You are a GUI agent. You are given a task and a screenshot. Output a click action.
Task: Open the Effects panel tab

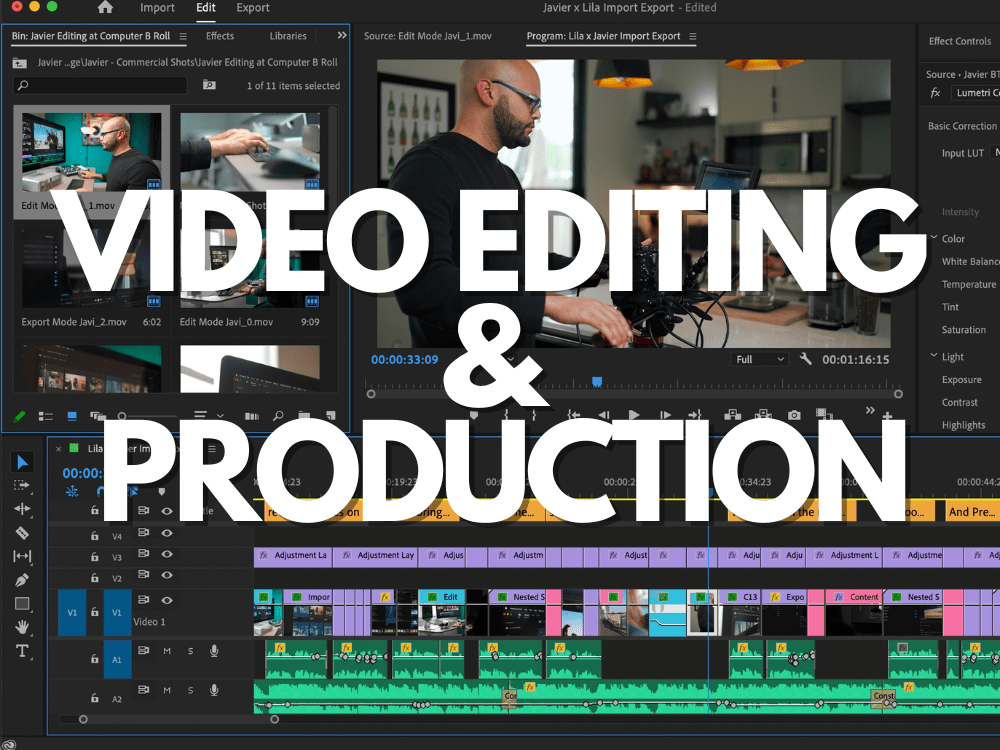pos(220,36)
